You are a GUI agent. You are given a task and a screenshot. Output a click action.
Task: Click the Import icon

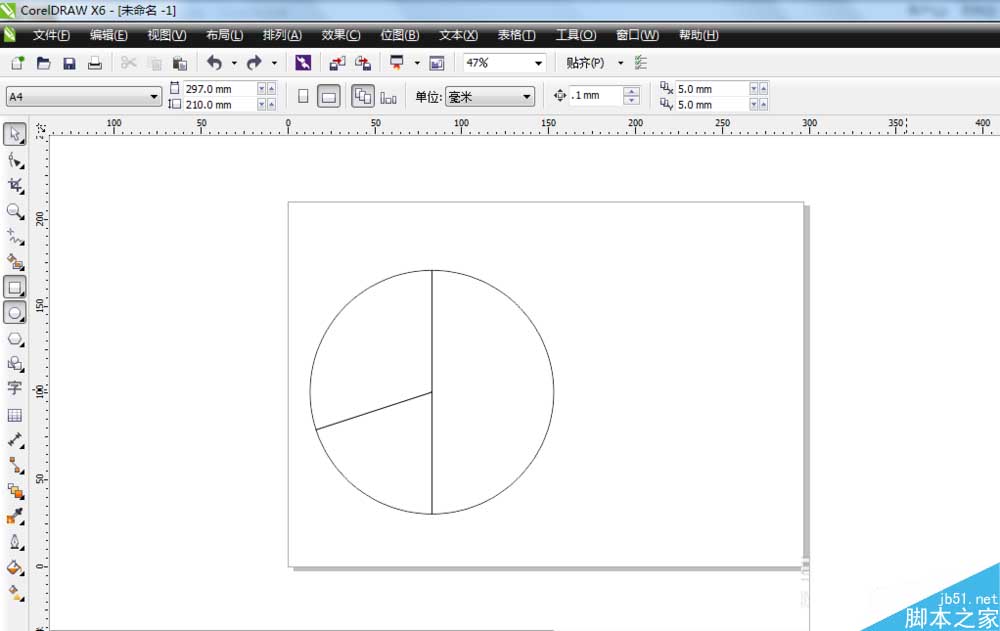click(x=337, y=63)
